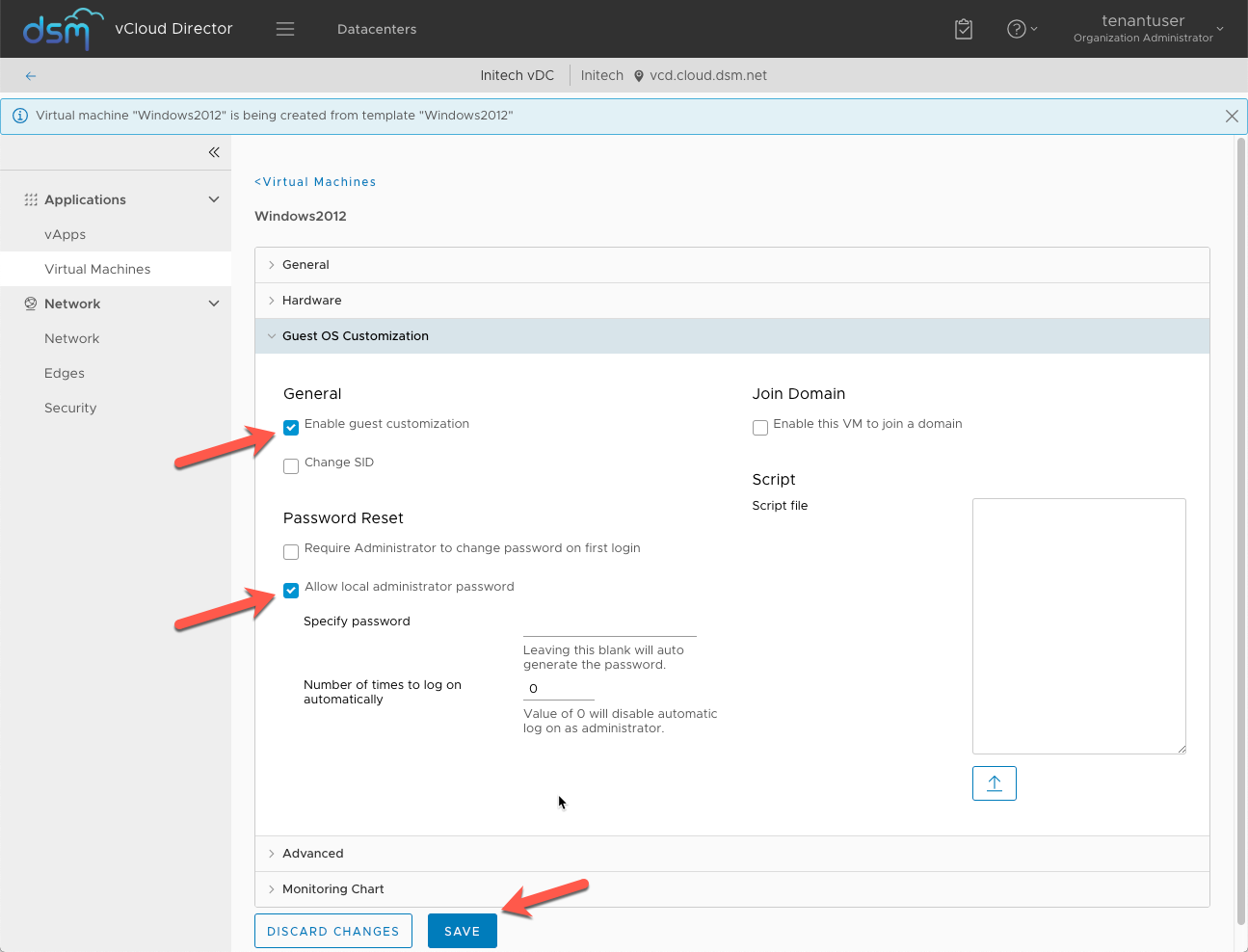
Task: Dismiss the Windows2012 creation notification
Action: [x=1232, y=116]
